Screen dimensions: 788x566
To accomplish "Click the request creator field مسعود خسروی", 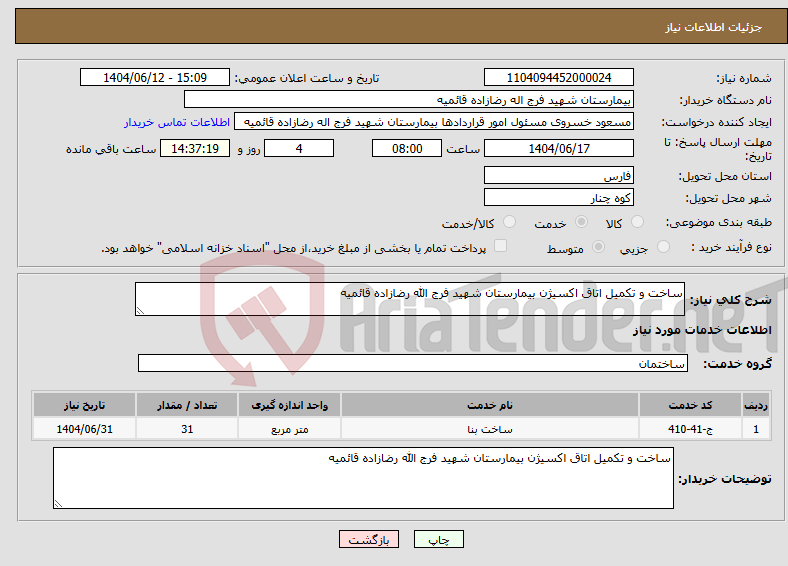I will [434, 122].
